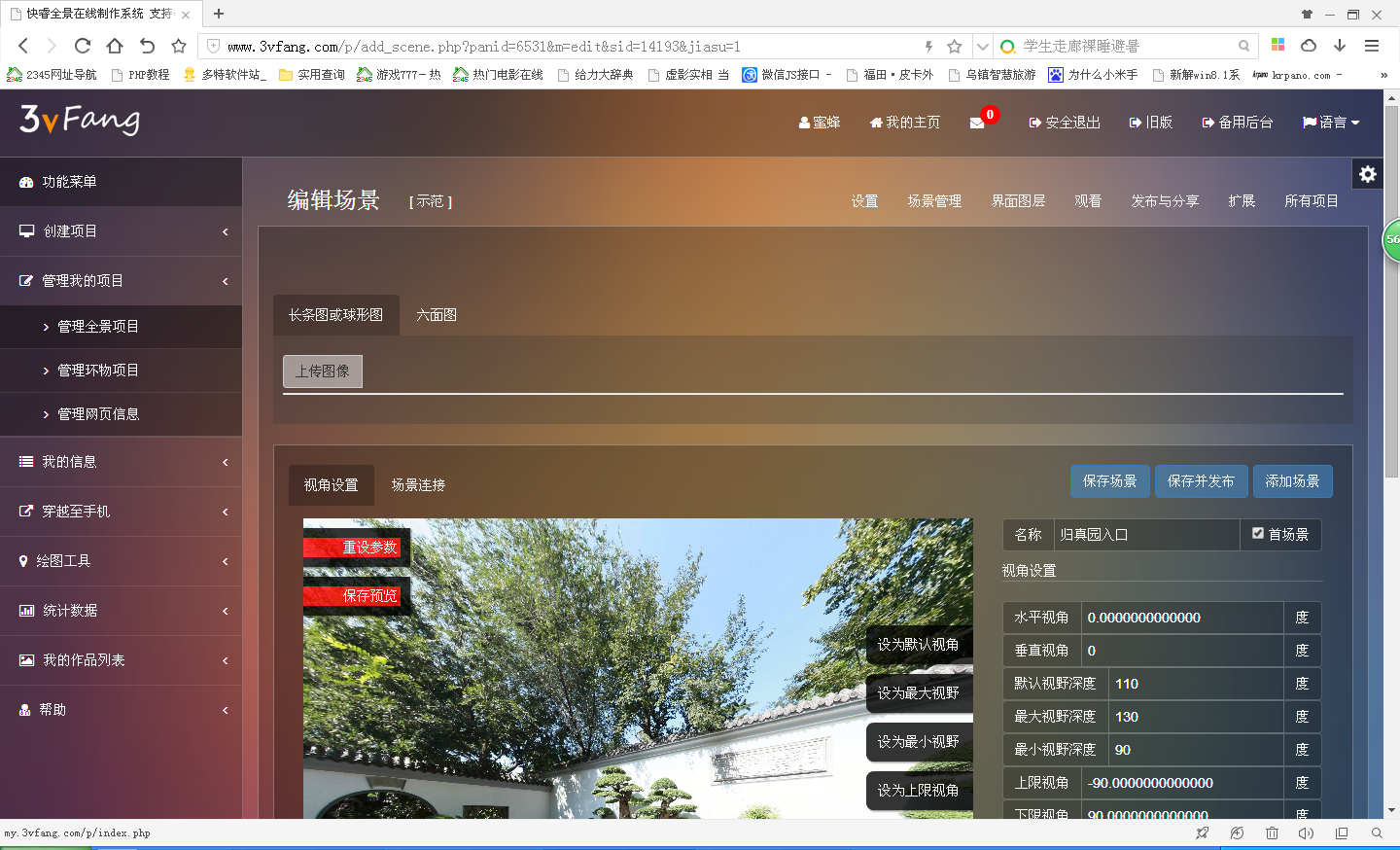Image resolution: width=1400 pixels, height=850 pixels.
Task: Open downloads with the down arrow icon
Action: click(x=1340, y=45)
